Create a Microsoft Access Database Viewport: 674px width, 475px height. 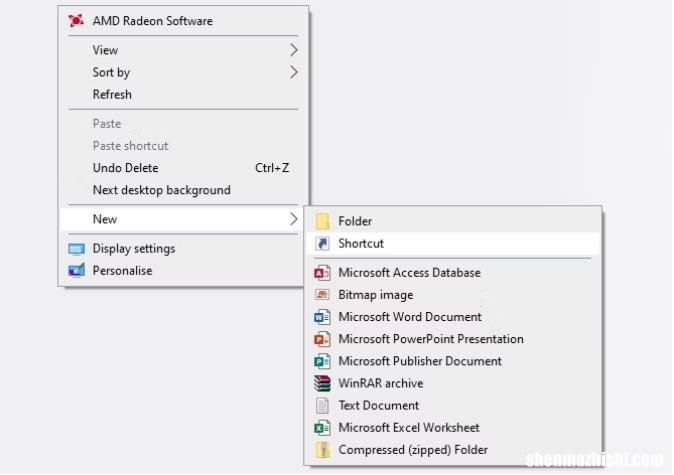(x=453, y=273)
